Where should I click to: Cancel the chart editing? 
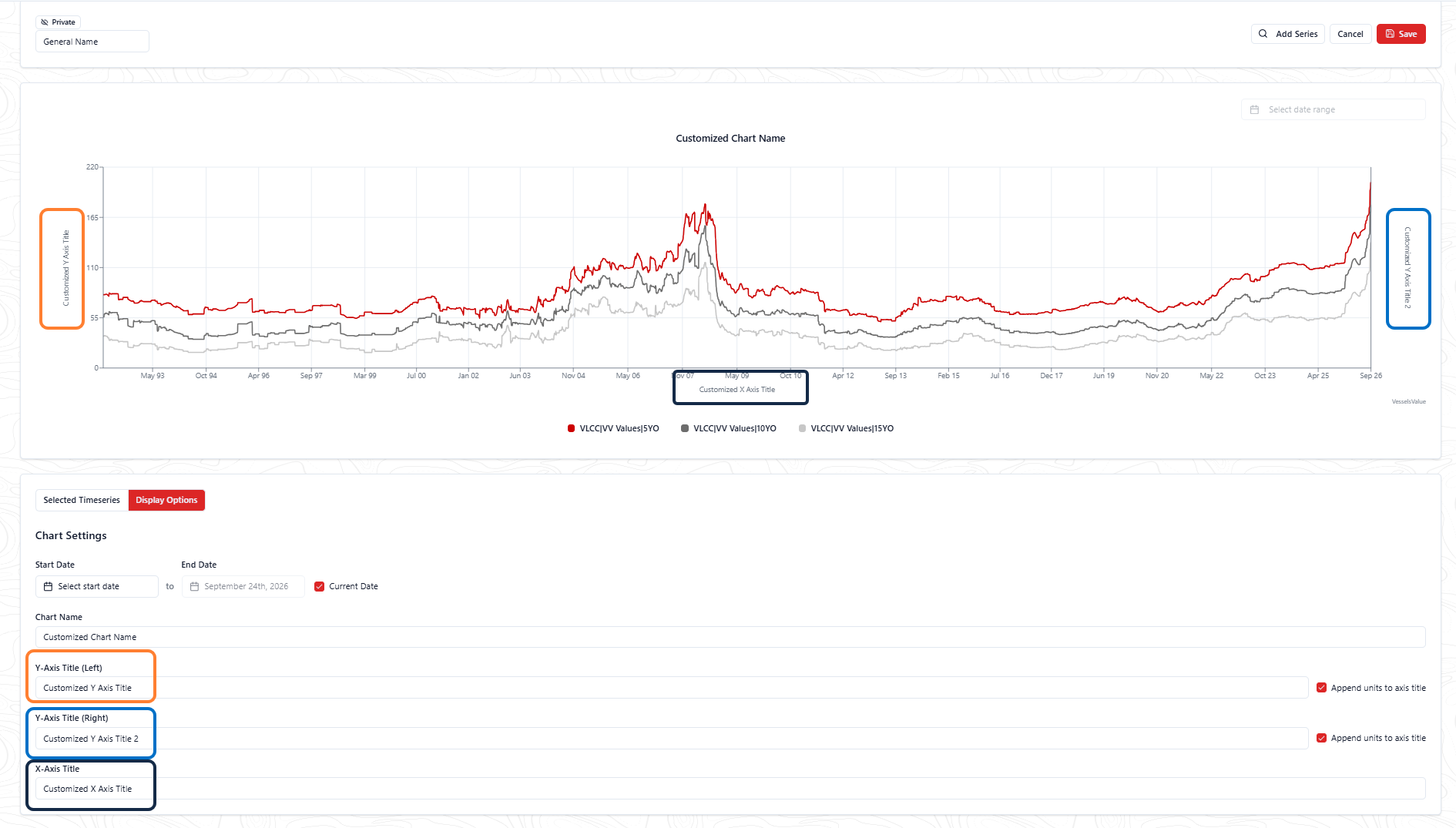pos(1350,34)
